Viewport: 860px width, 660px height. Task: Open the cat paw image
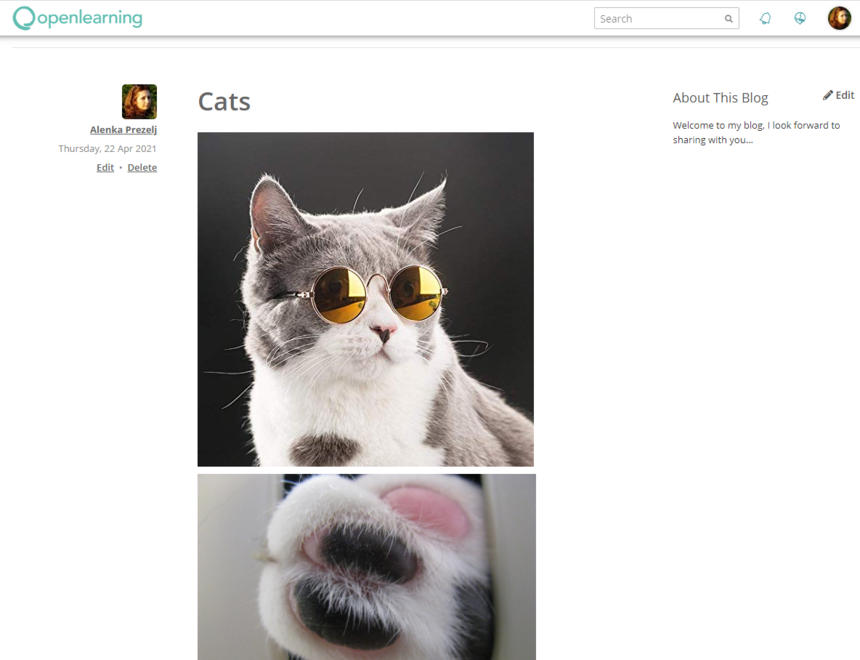[367, 567]
